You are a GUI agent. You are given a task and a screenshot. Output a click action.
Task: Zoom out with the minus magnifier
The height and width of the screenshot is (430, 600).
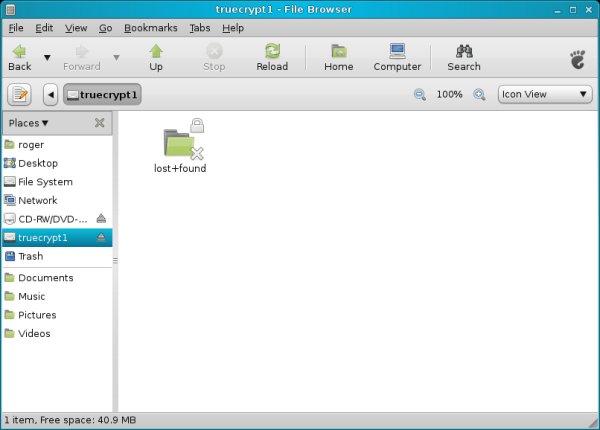coord(420,94)
